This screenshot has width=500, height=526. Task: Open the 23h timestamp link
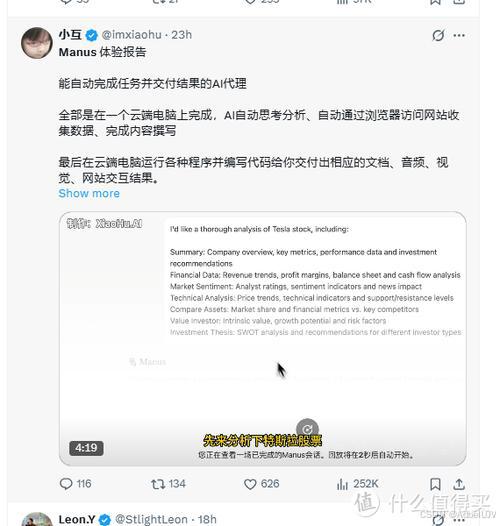[x=182, y=35]
